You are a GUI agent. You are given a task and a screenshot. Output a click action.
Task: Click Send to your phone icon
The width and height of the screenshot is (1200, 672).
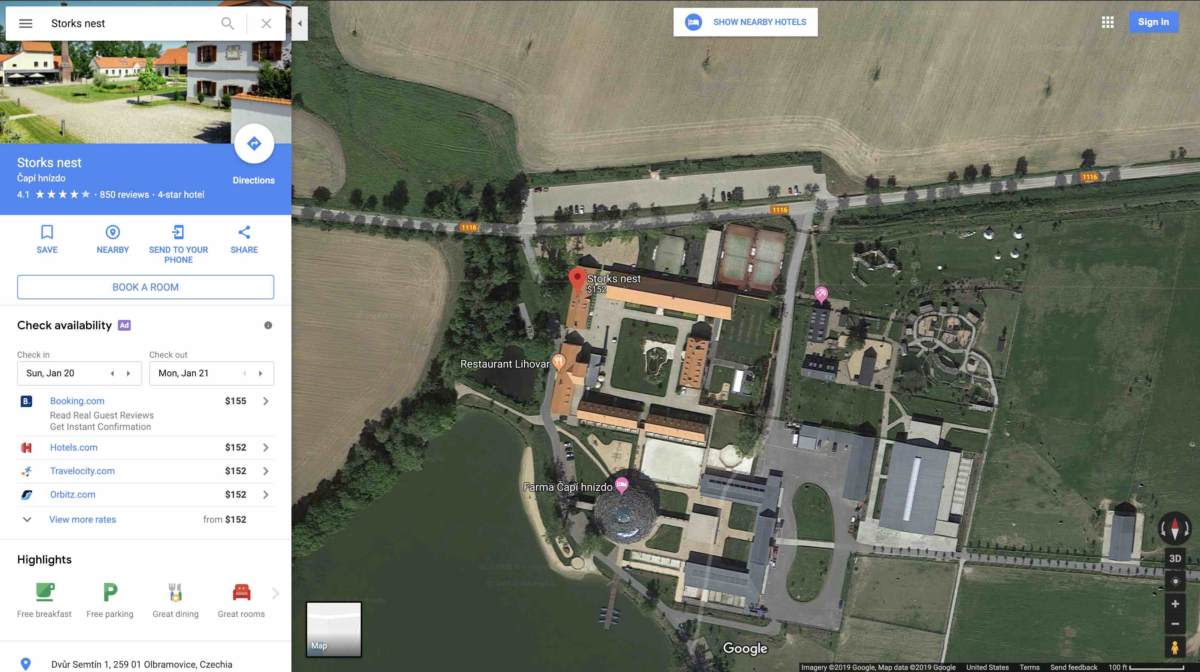pyautogui.click(x=178, y=232)
